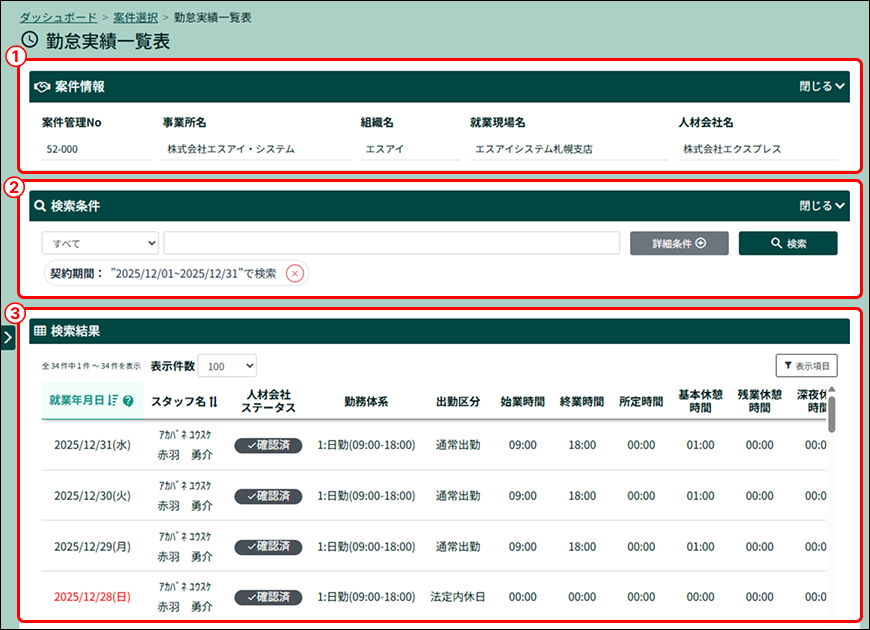This screenshot has height=630, width=870.
Task: Open 詳細条件 advanced conditions
Action: [x=679, y=243]
